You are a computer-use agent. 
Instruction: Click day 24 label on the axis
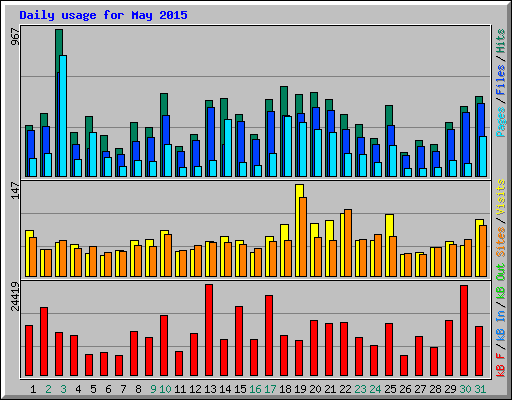point(375,389)
